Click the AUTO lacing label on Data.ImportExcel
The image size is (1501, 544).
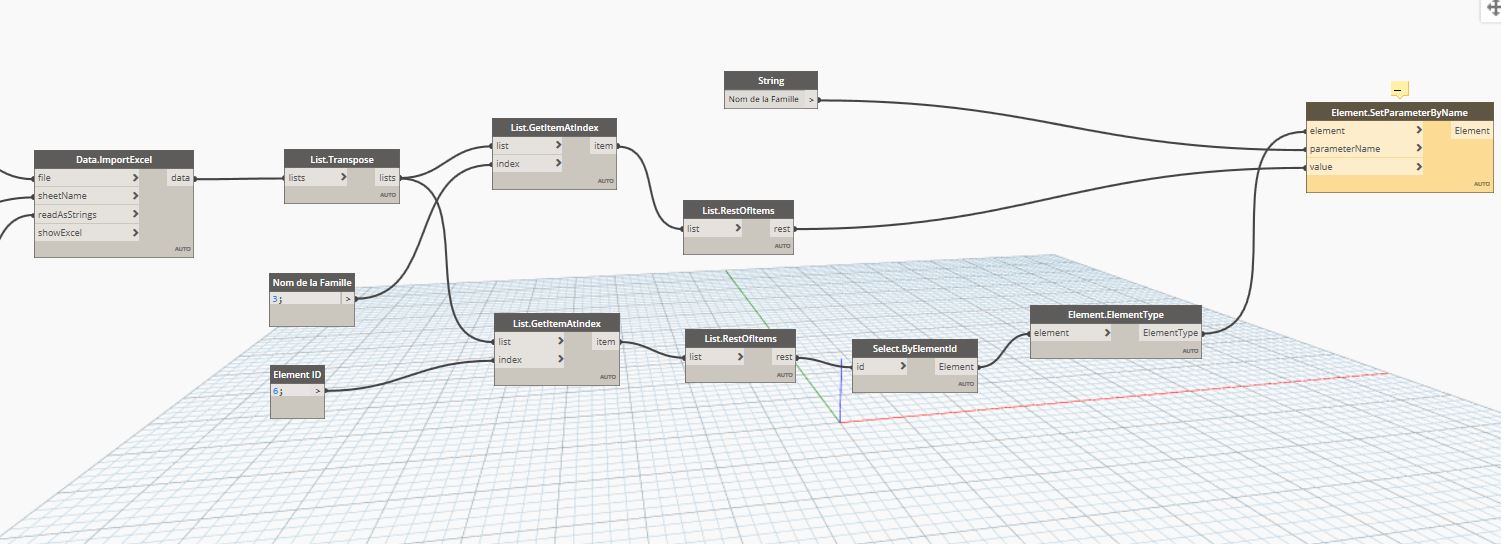pos(182,249)
